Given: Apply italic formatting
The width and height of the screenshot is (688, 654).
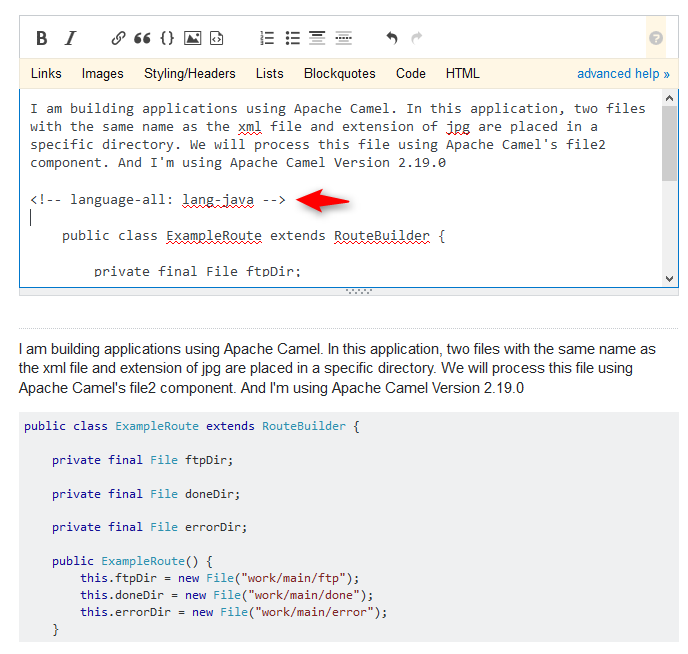Looking at the screenshot, I should click(x=70, y=38).
